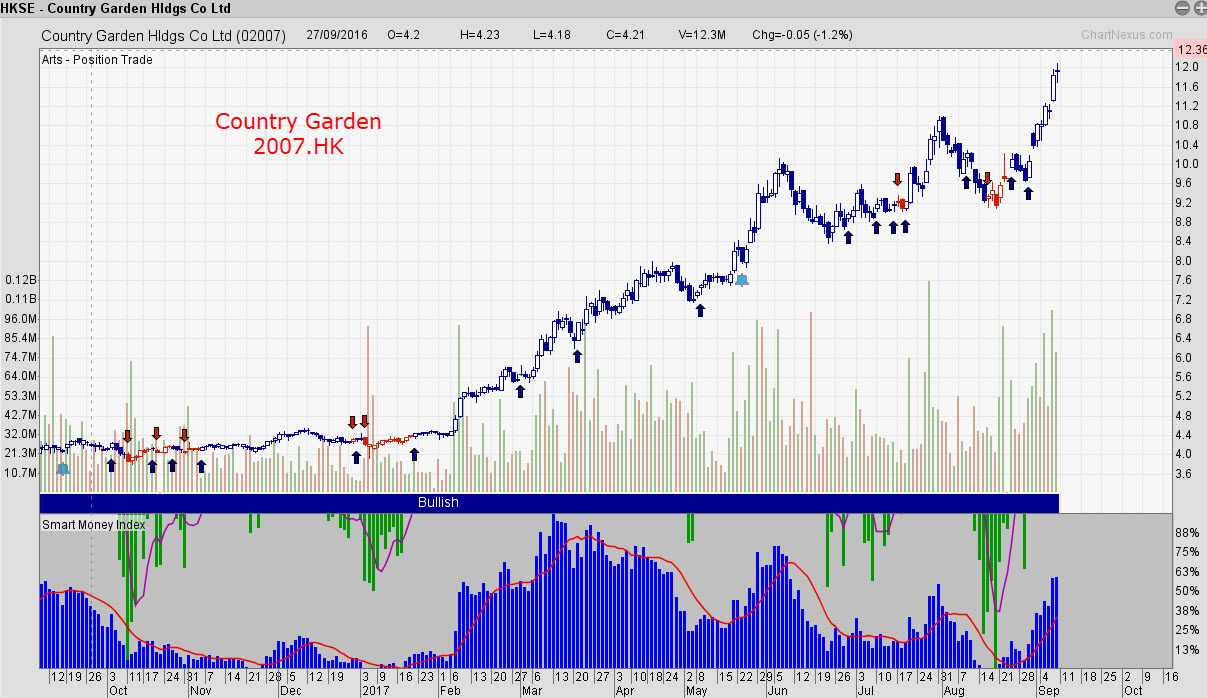This screenshot has width=1207, height=698.
Task: Click the Country Garden Hldgs Co Ltd (02007) title
Action: pos(164,35)
